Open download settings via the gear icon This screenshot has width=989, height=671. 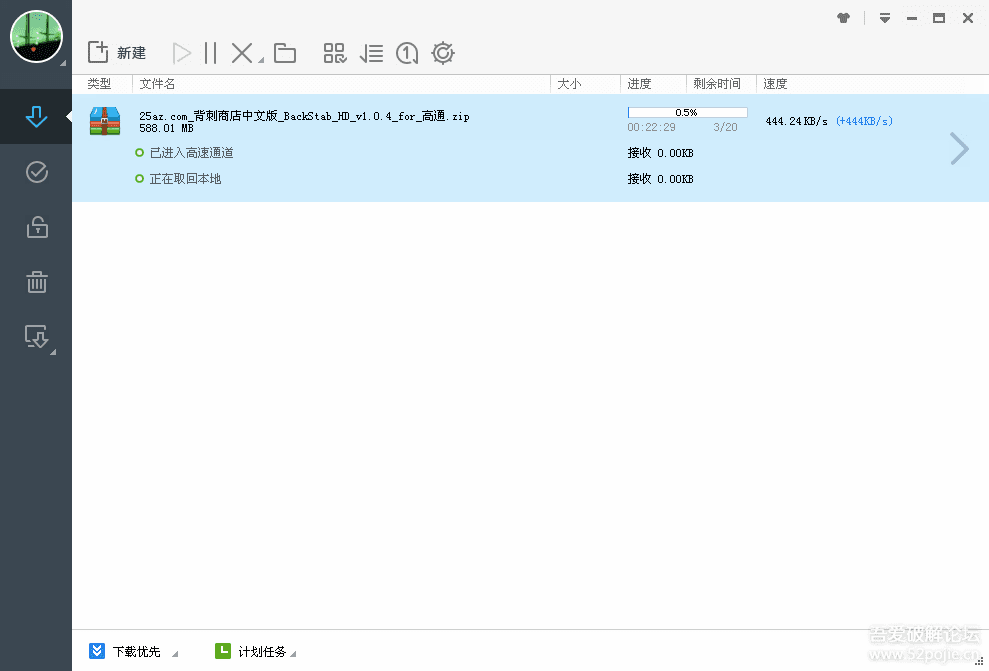pos(442,52)
